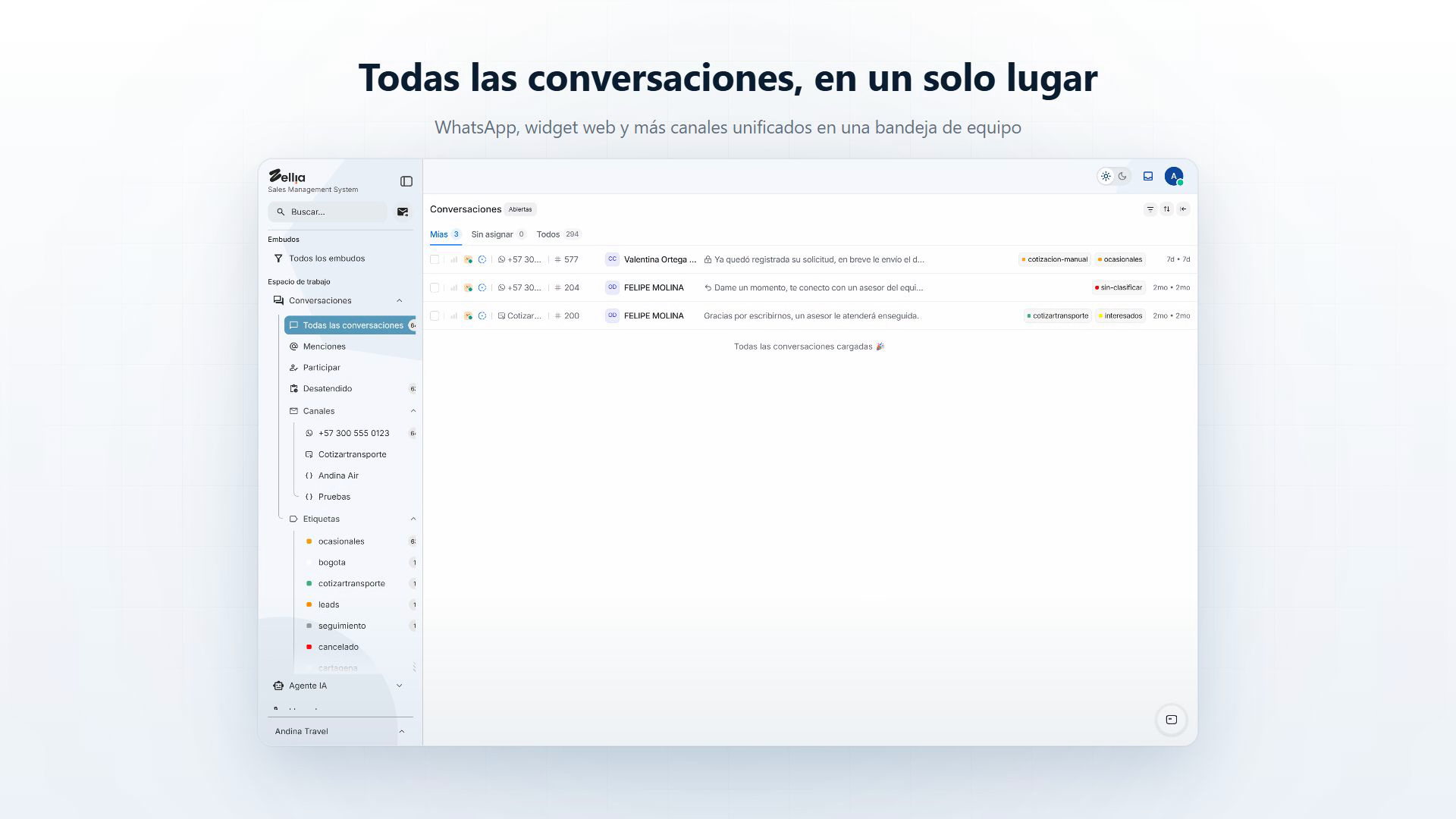This screenshot has height=819, width=1456.
Task: Click the cotizacion-manual tag on conversation 577
Action: 1055,259
